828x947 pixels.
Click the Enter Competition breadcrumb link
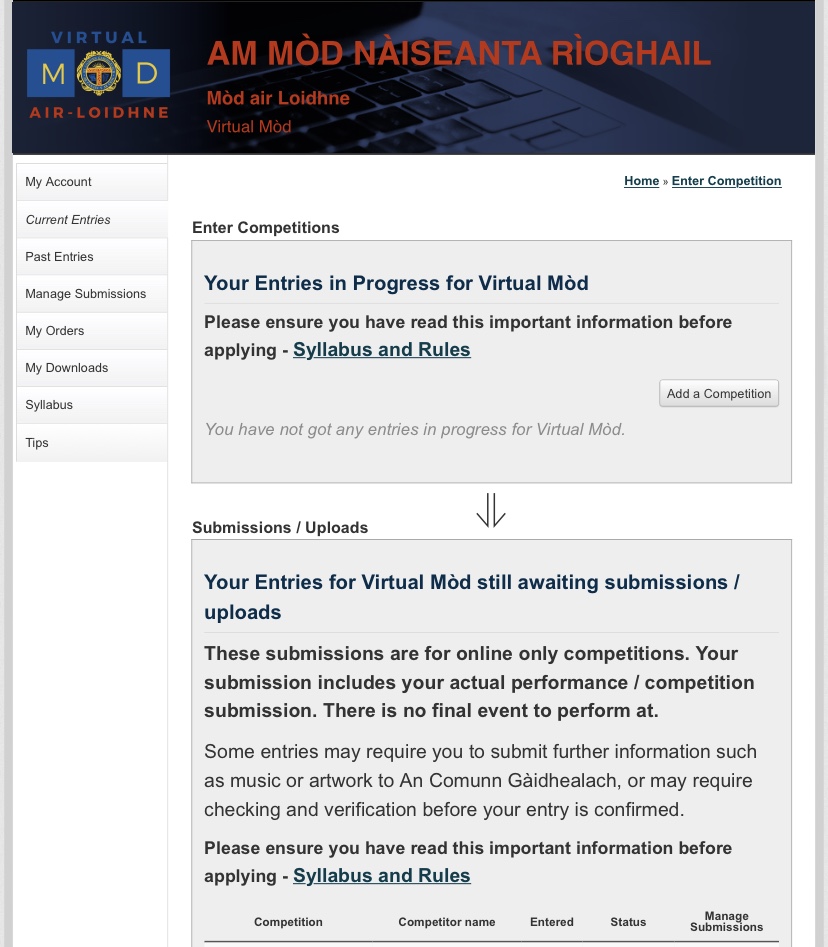(726, 181)
